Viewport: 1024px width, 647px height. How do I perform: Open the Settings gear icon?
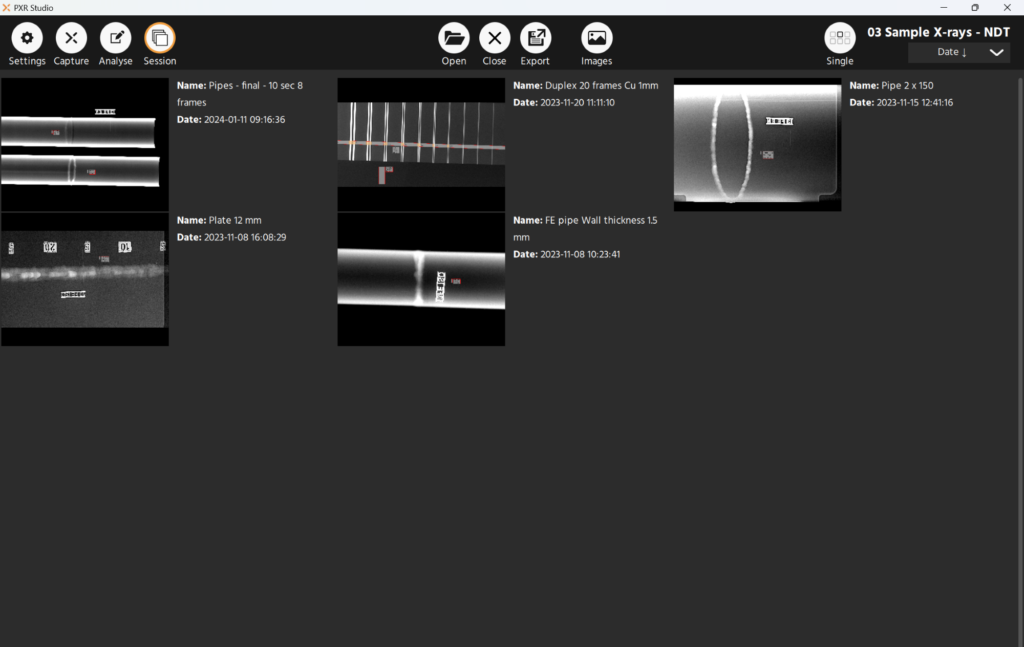click(27, 39)
